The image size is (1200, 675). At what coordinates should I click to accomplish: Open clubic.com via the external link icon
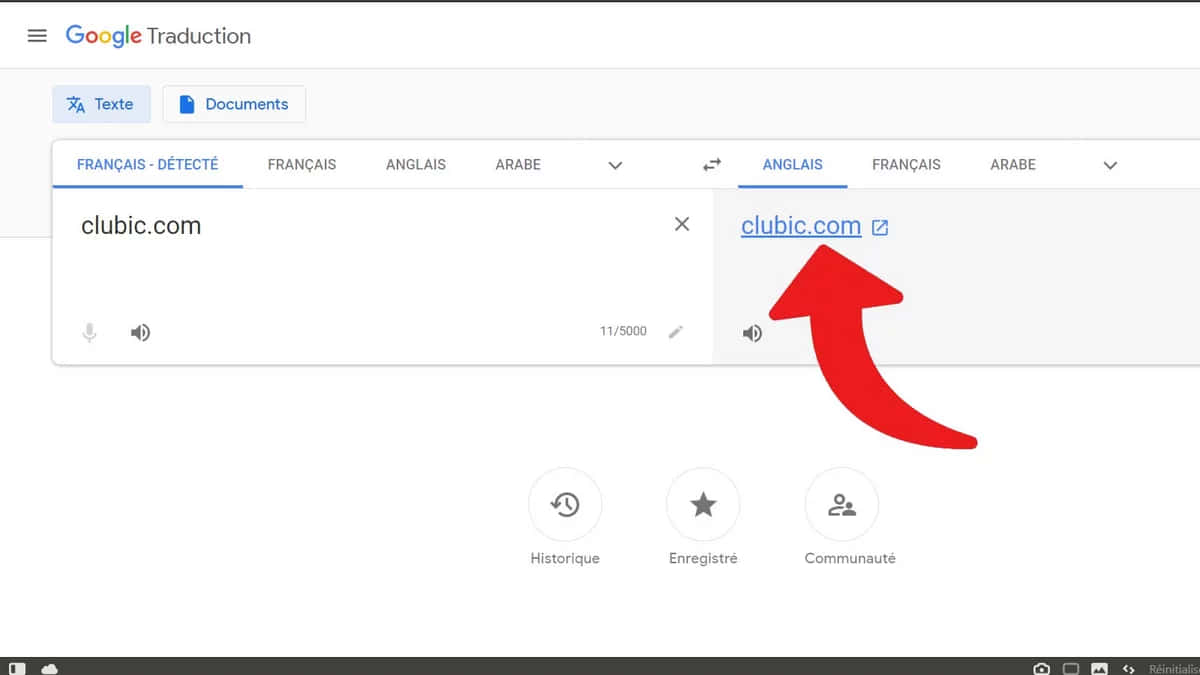pyautogui.click(x=879, y=227)
